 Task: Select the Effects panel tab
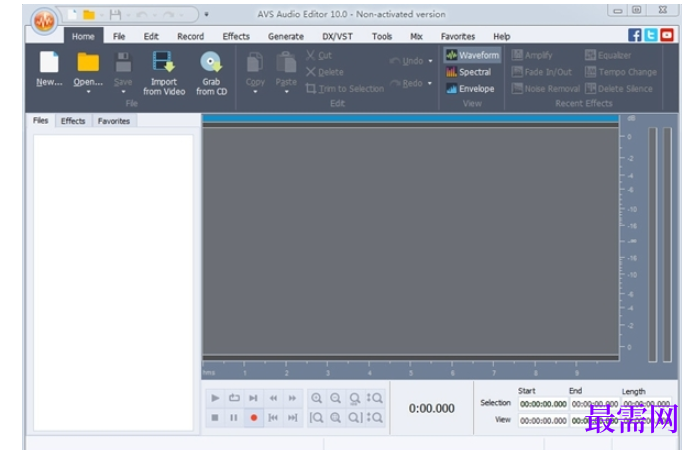point(73,121)
